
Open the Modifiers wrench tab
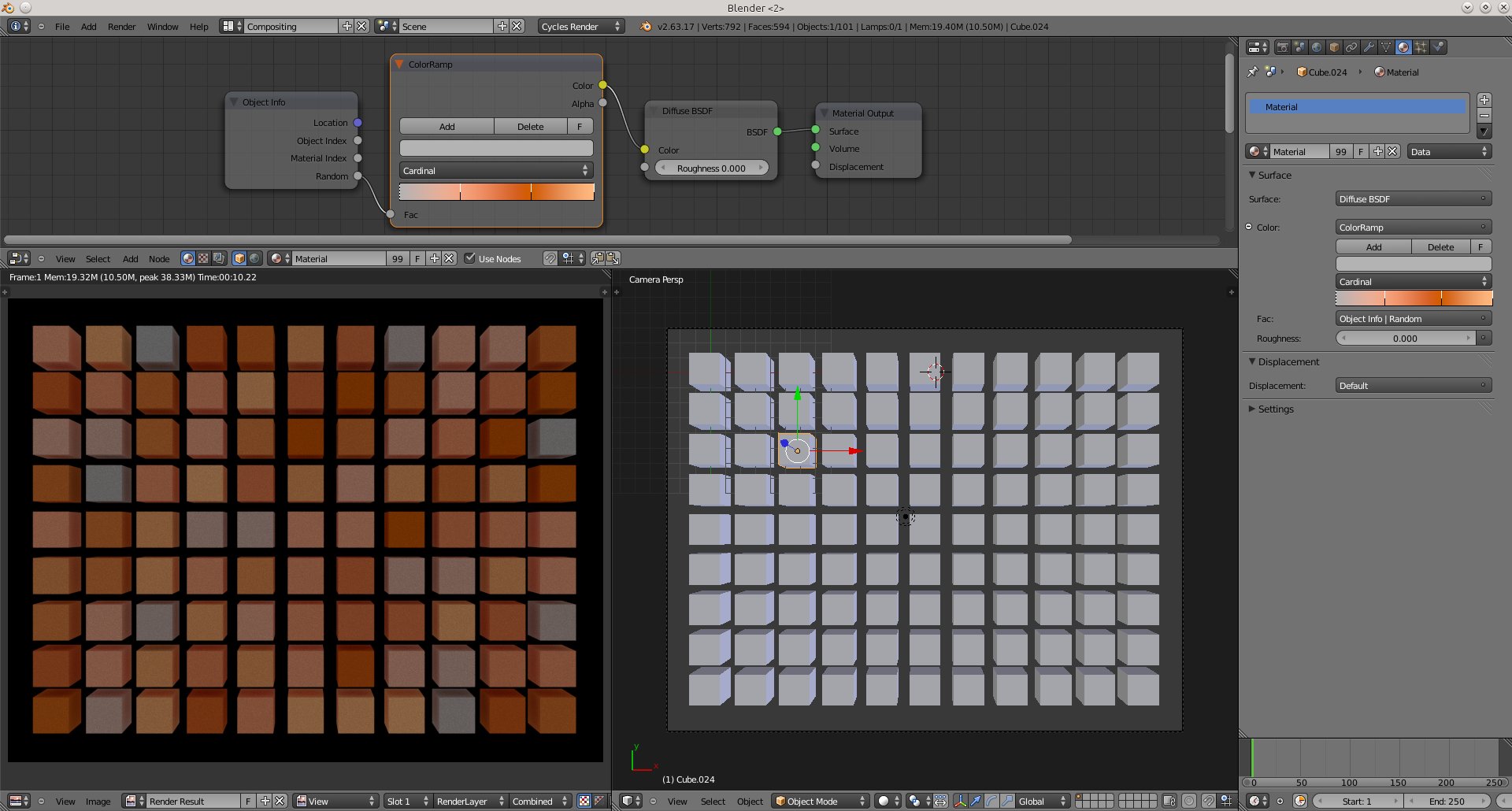coord(1369,47)
